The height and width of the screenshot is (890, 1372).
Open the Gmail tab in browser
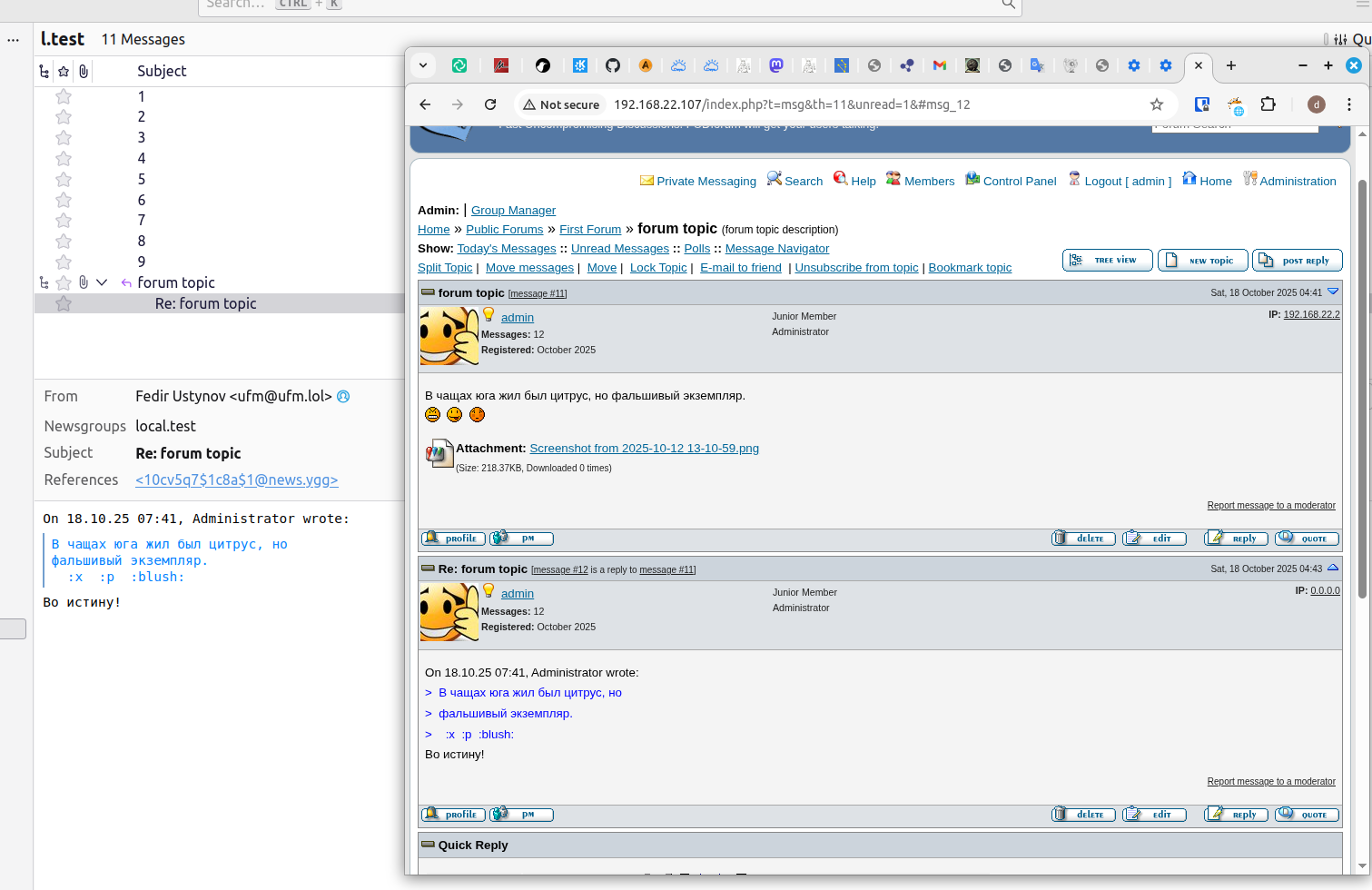click(940, 65)
